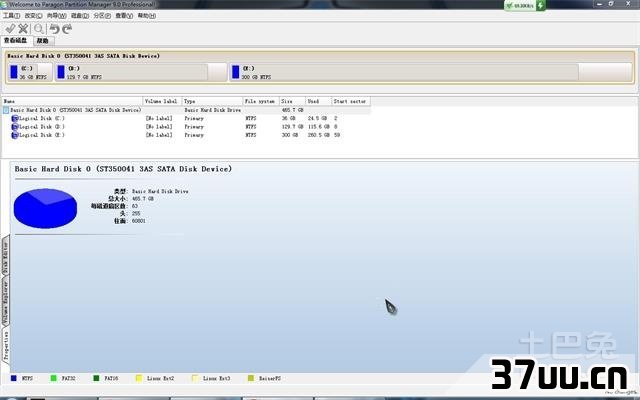640x400 pixels.
Task: Click the Discard X toolbar icon
Action: coord(23,28)
